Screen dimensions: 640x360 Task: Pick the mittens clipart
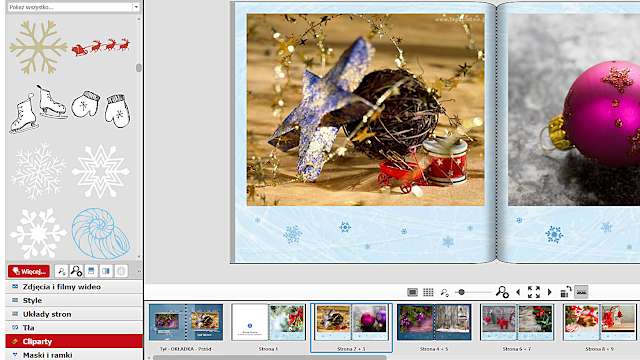[101, 109]
